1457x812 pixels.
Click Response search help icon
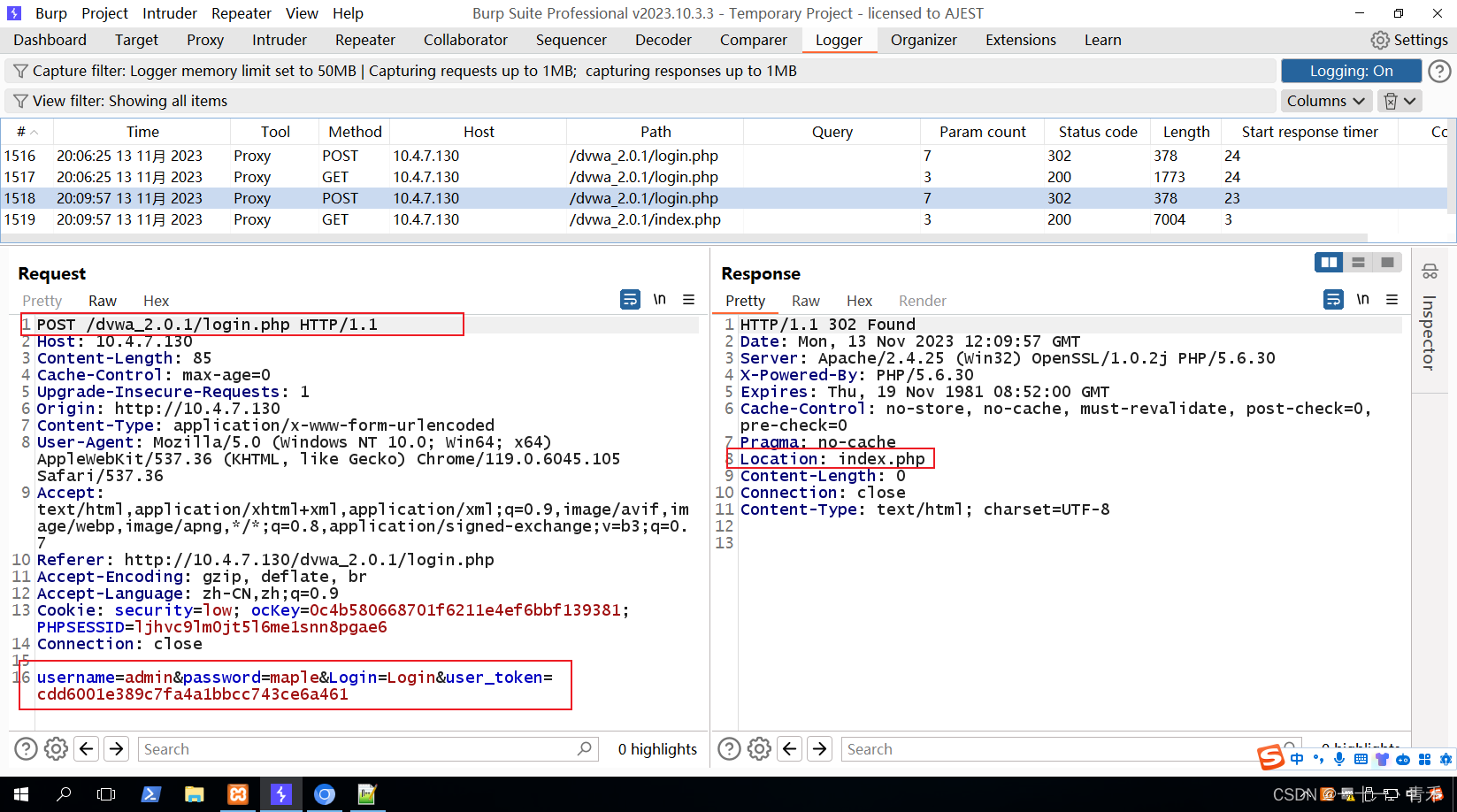pos(729,749)
